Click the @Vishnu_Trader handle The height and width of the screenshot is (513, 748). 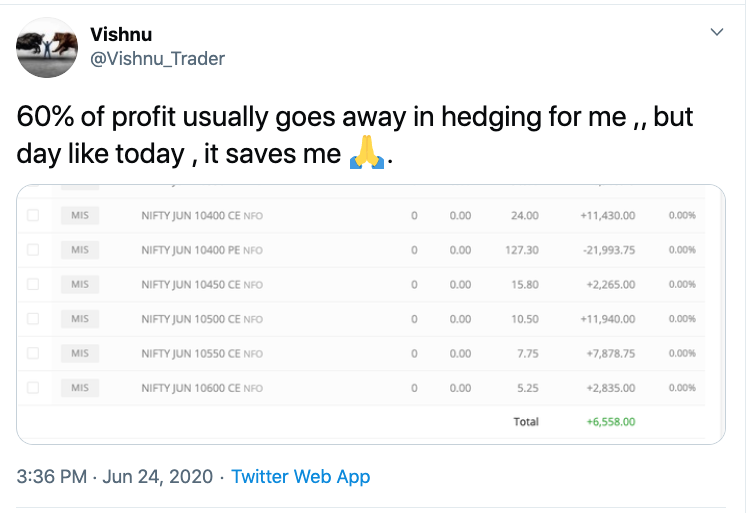[x=158, y=58]
